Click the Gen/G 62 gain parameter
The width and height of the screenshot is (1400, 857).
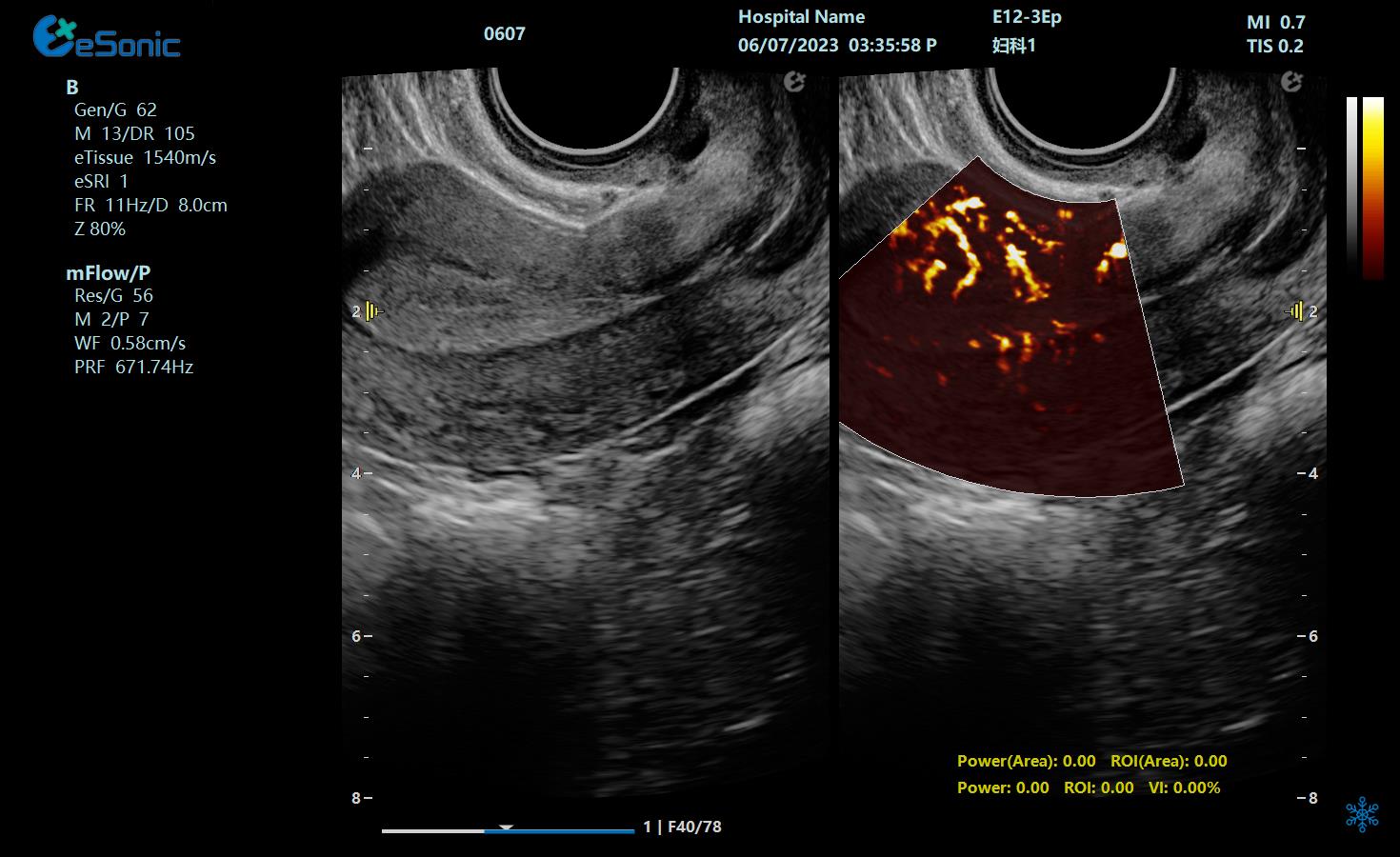(x=115, y=110)
